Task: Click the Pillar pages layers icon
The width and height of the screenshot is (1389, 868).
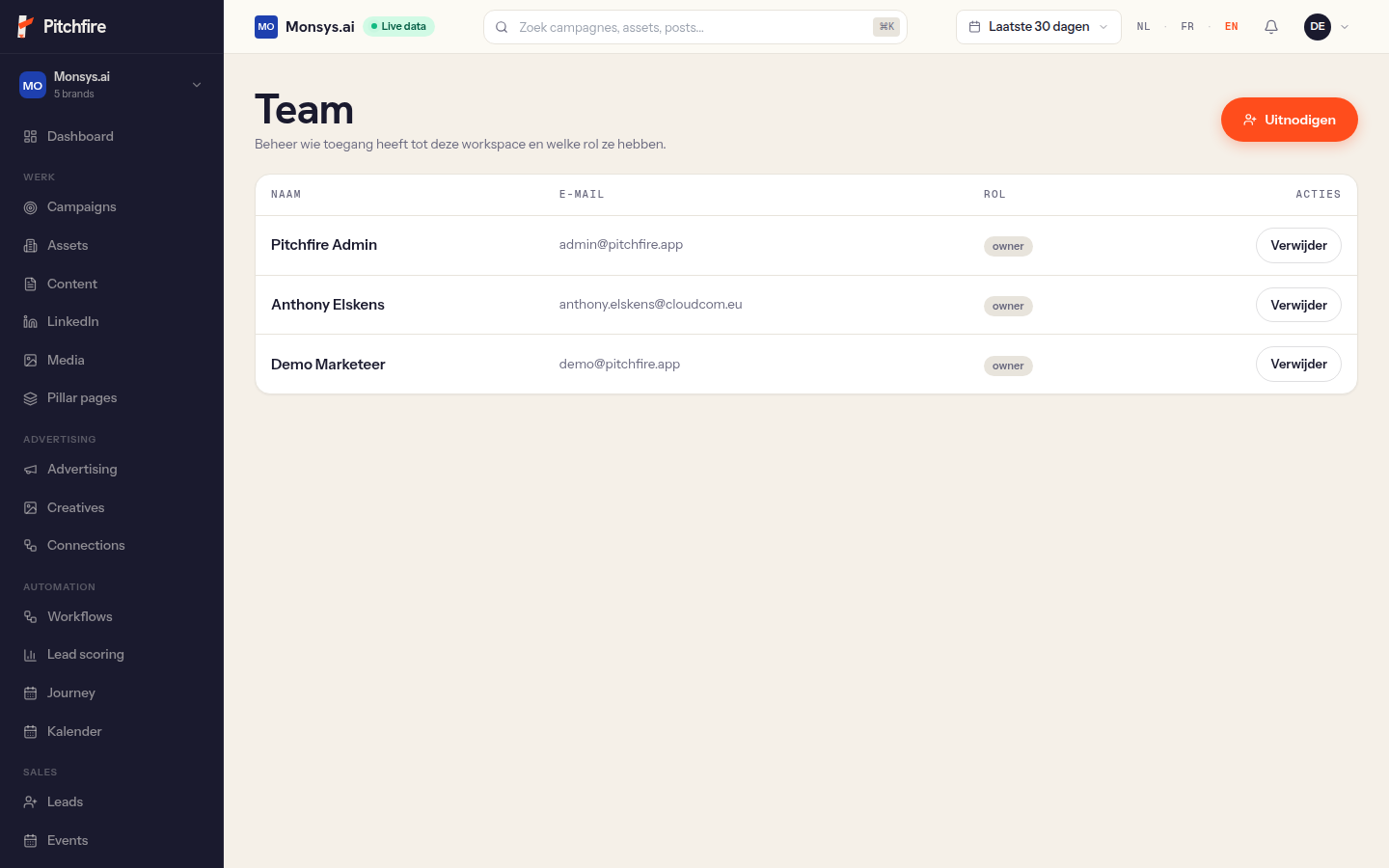Action: click(x=30, y=398)
